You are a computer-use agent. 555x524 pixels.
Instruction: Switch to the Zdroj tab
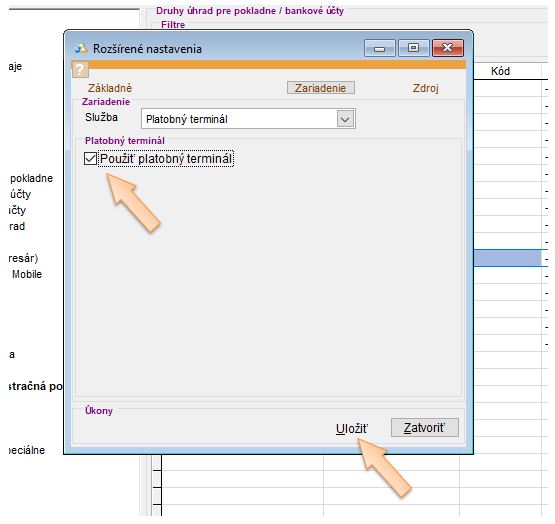click(x=425, y=88)
